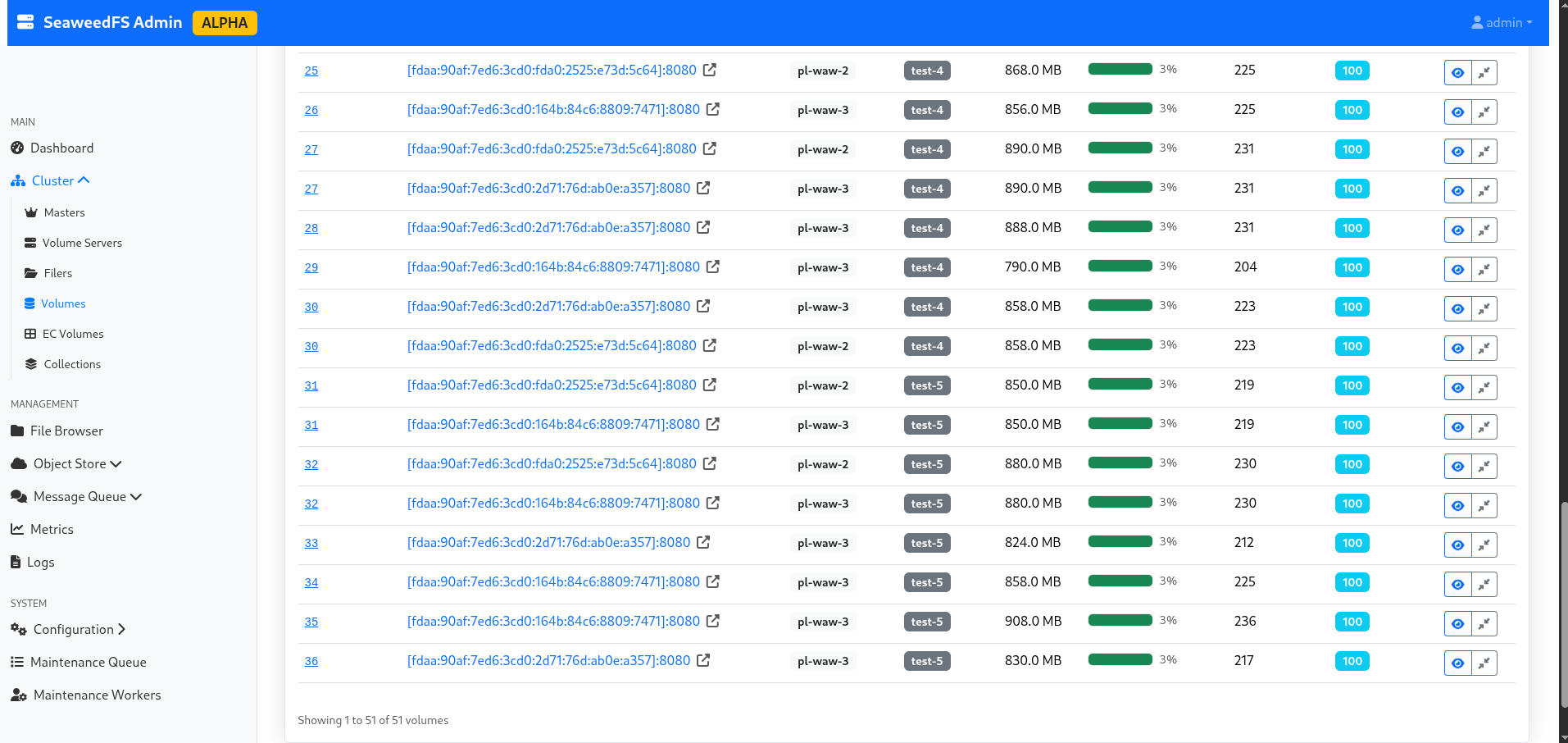Open the admin user dropdown
1568x743 pixels.
(x=1502, y=23)
